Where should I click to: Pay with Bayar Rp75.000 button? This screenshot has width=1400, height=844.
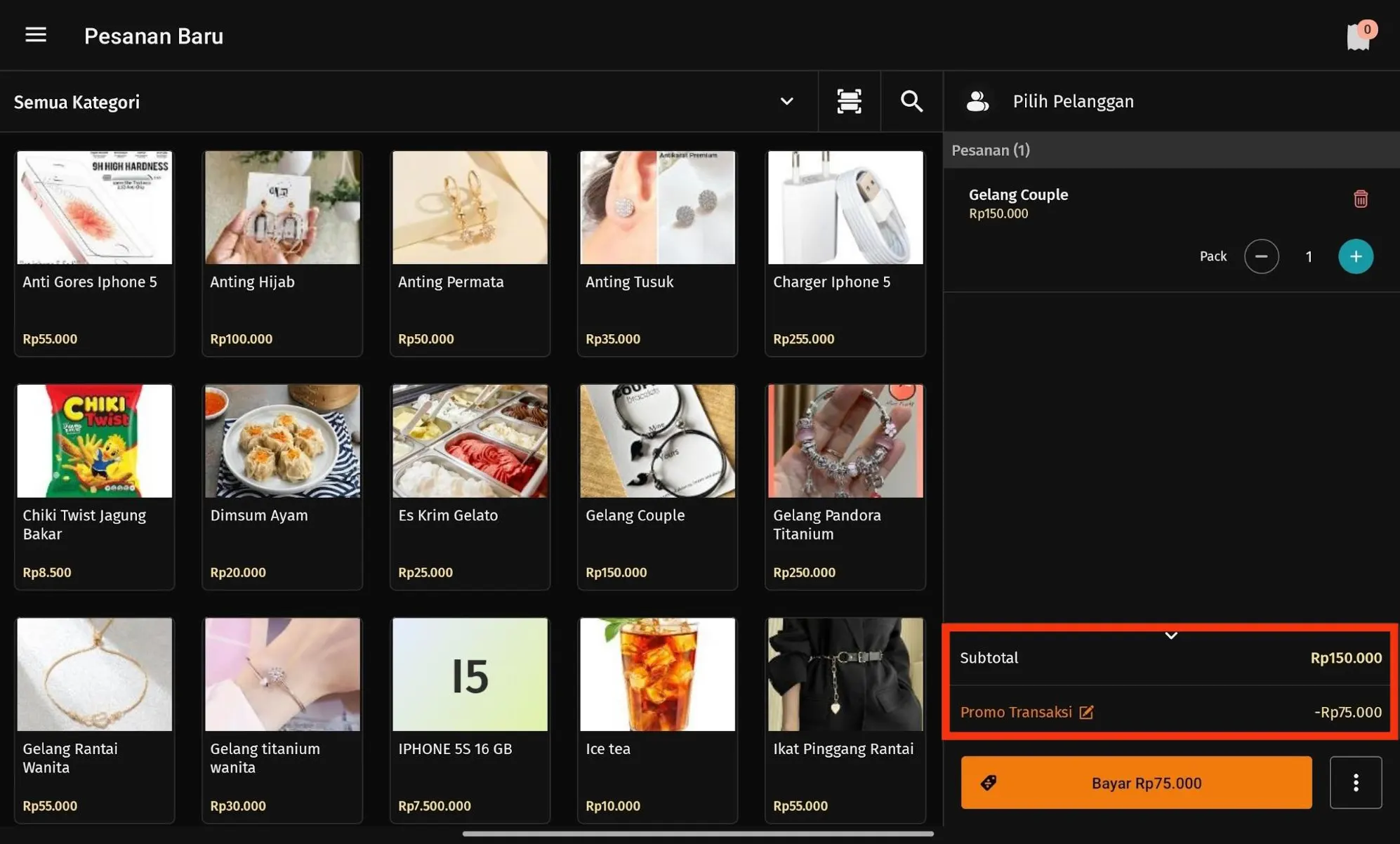[1136, 782]
